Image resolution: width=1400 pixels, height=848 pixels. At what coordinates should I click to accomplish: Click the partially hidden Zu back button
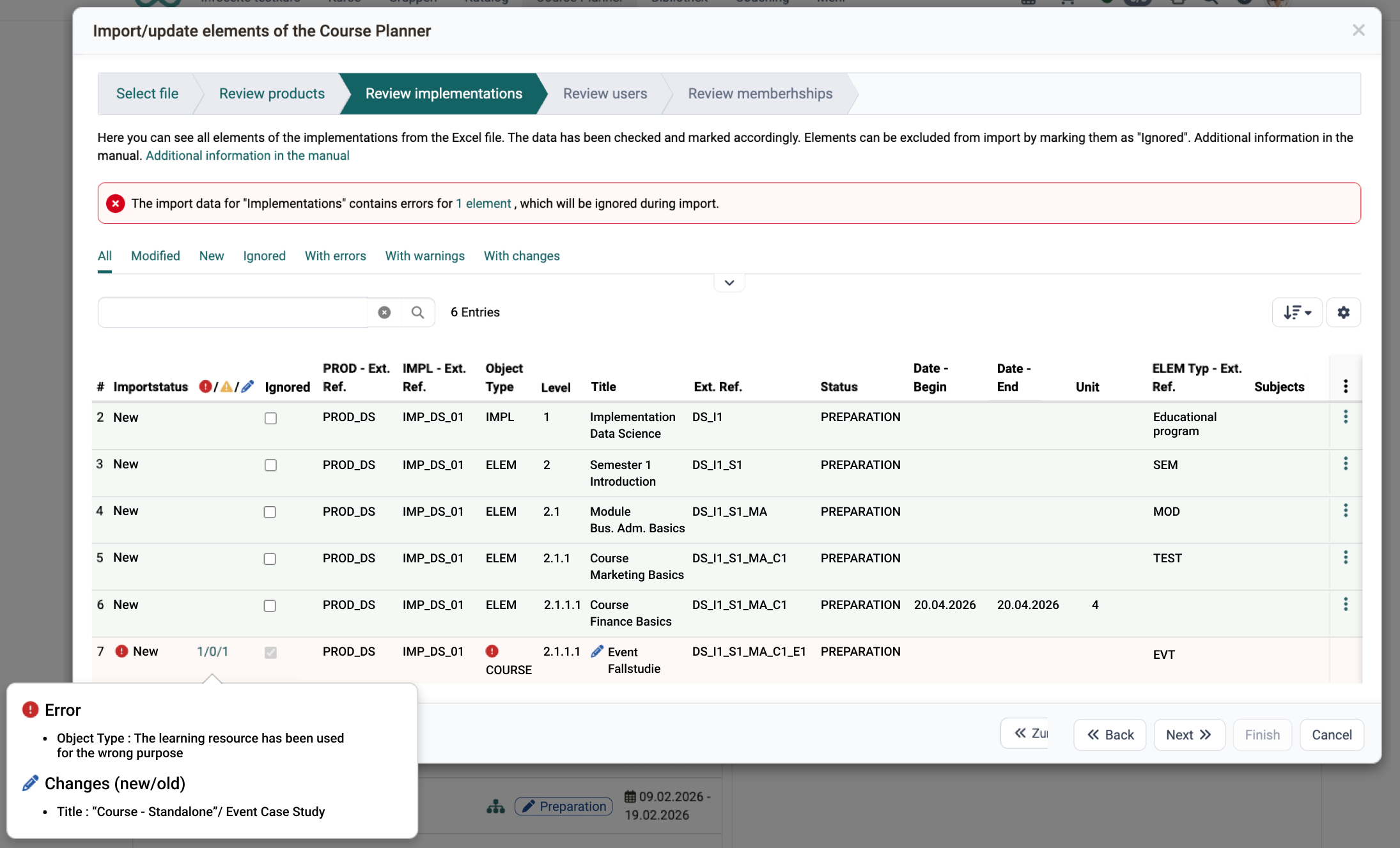[1025, 733]
